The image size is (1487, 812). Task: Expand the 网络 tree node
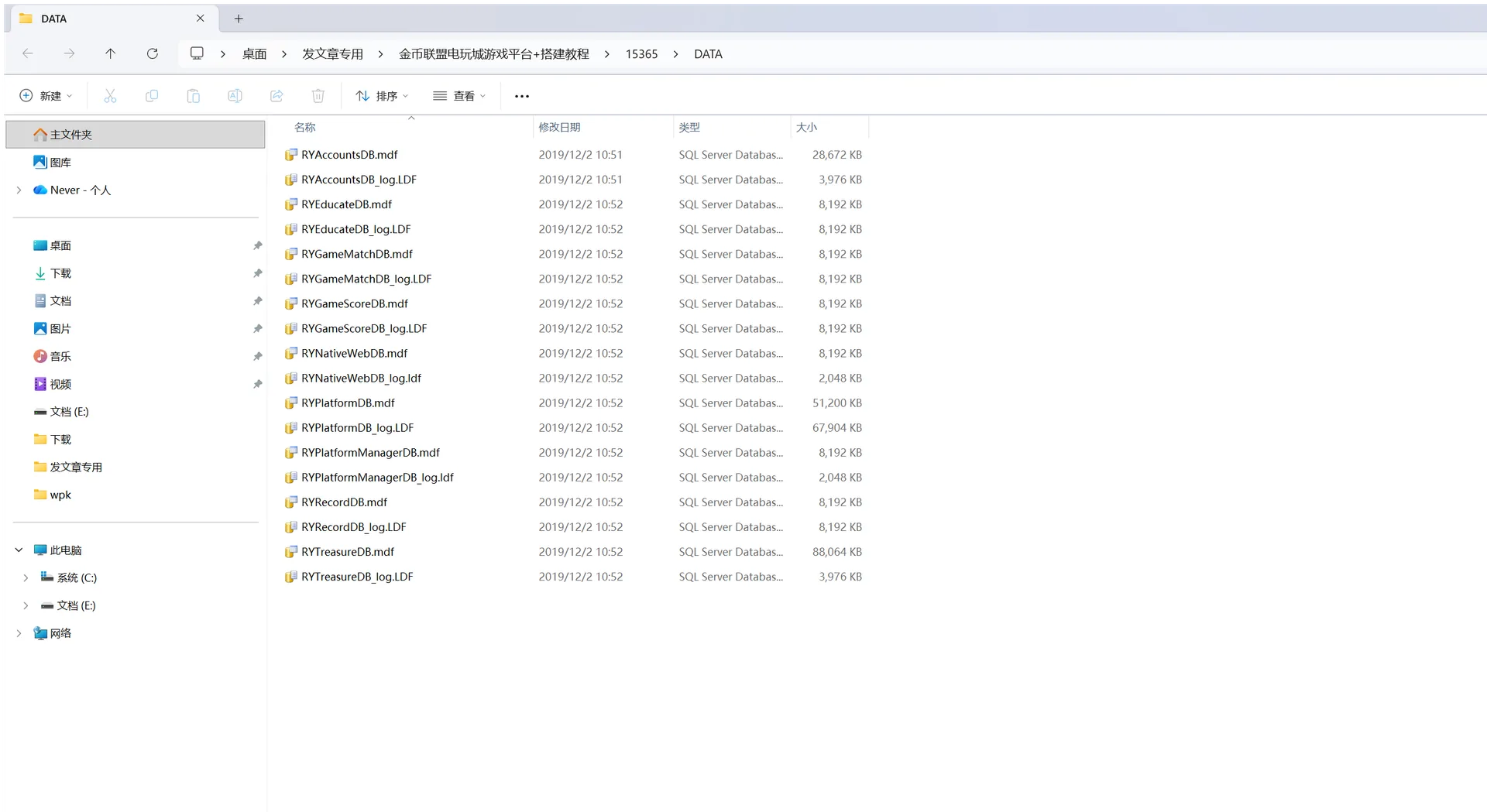[19, 633]
